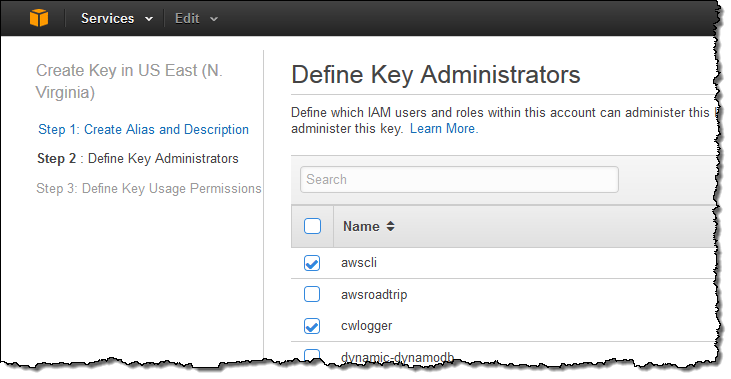Sort the list by Name column
Viewport: 731px width, 379px height.
361,226
